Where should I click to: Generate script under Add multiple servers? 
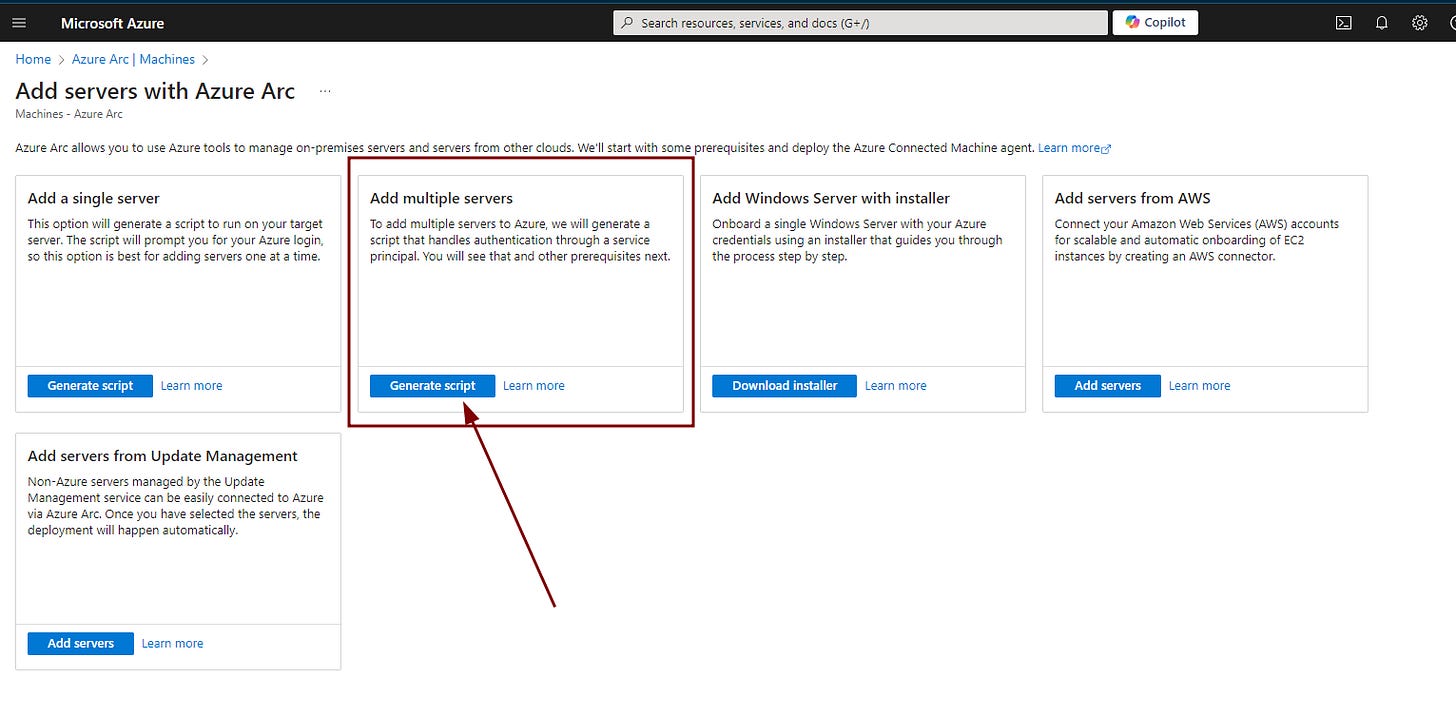click(x=432, y=385)
